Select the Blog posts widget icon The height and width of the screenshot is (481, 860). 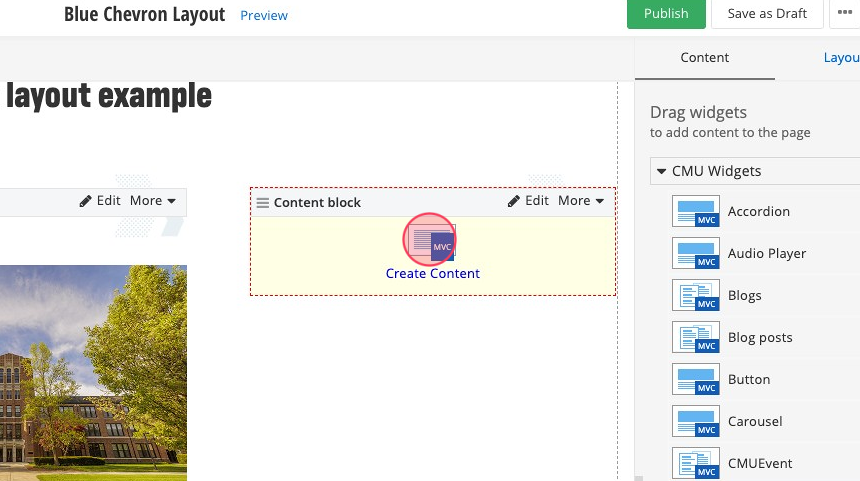point(697,338)
